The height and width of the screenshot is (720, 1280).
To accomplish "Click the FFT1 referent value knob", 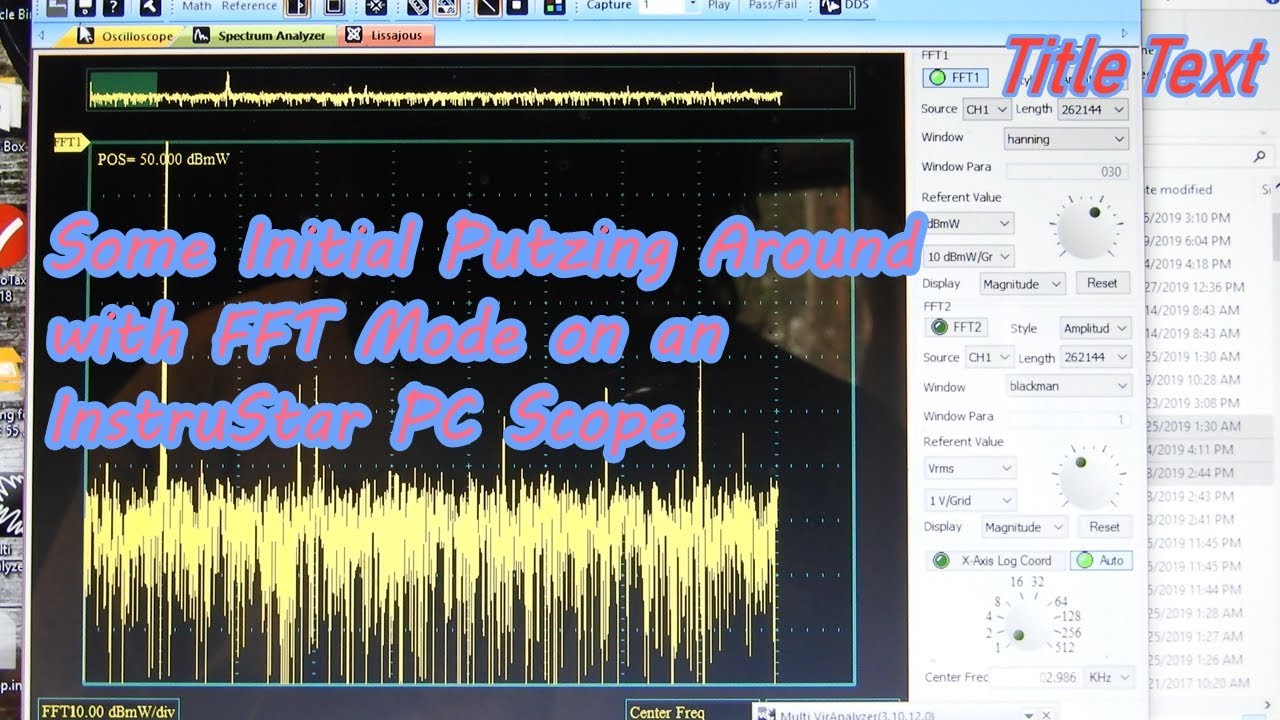I will pos(1086,228).
